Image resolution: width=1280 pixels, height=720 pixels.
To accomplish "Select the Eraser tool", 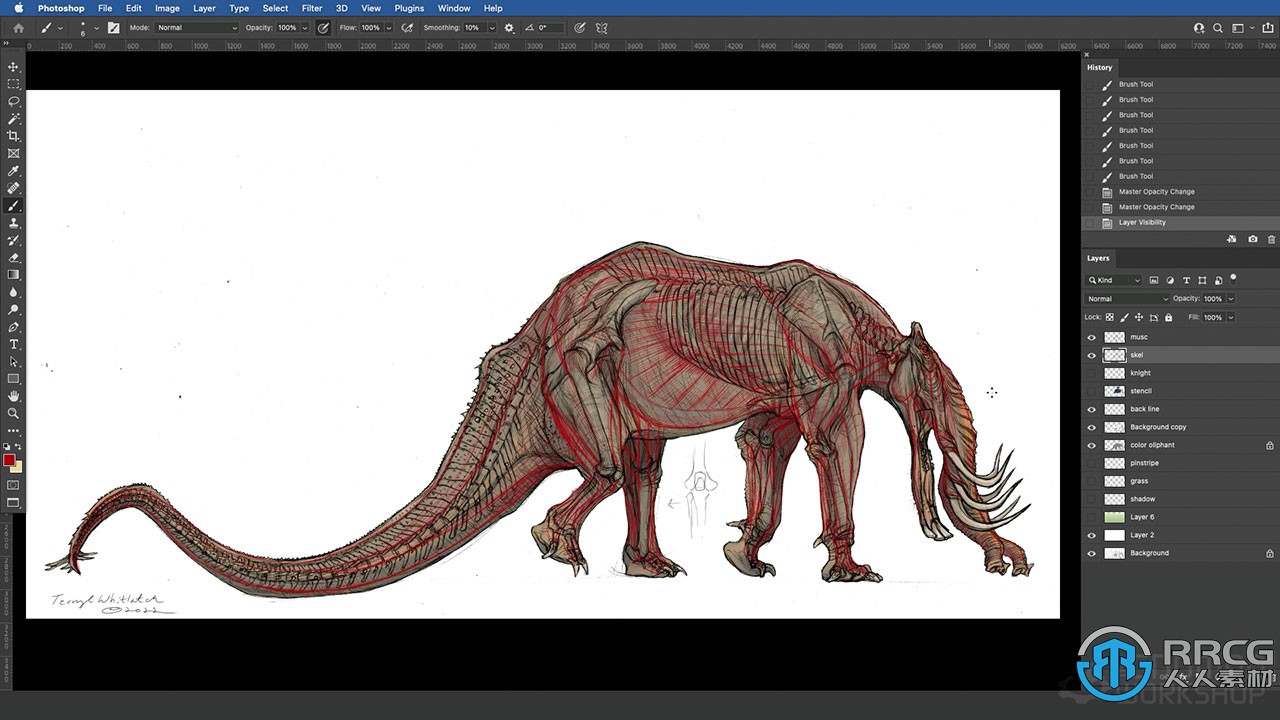I will (13, 257).
